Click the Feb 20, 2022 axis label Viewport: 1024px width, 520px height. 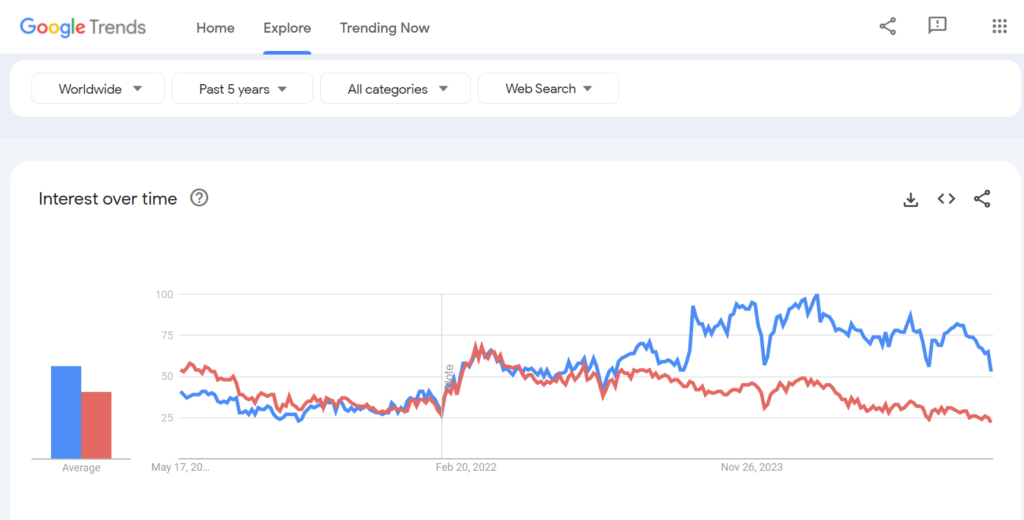(466, 468)
